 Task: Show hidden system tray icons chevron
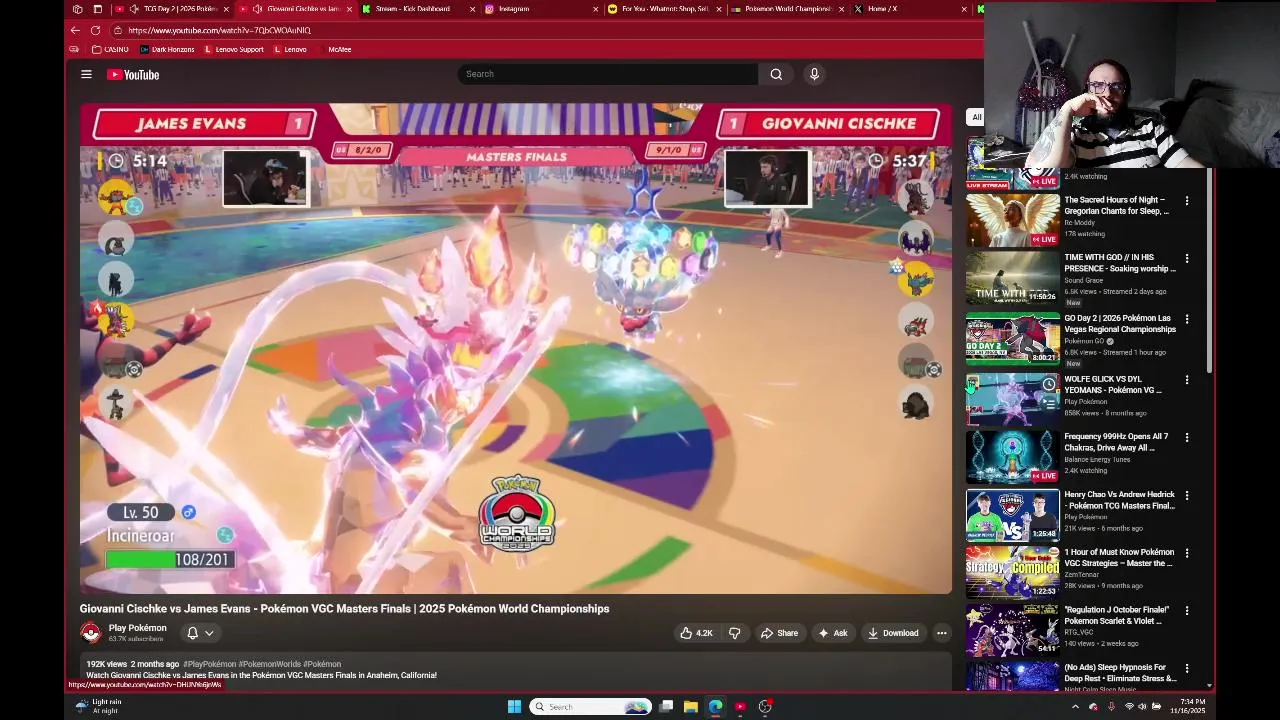click(x=1075, y=707)
